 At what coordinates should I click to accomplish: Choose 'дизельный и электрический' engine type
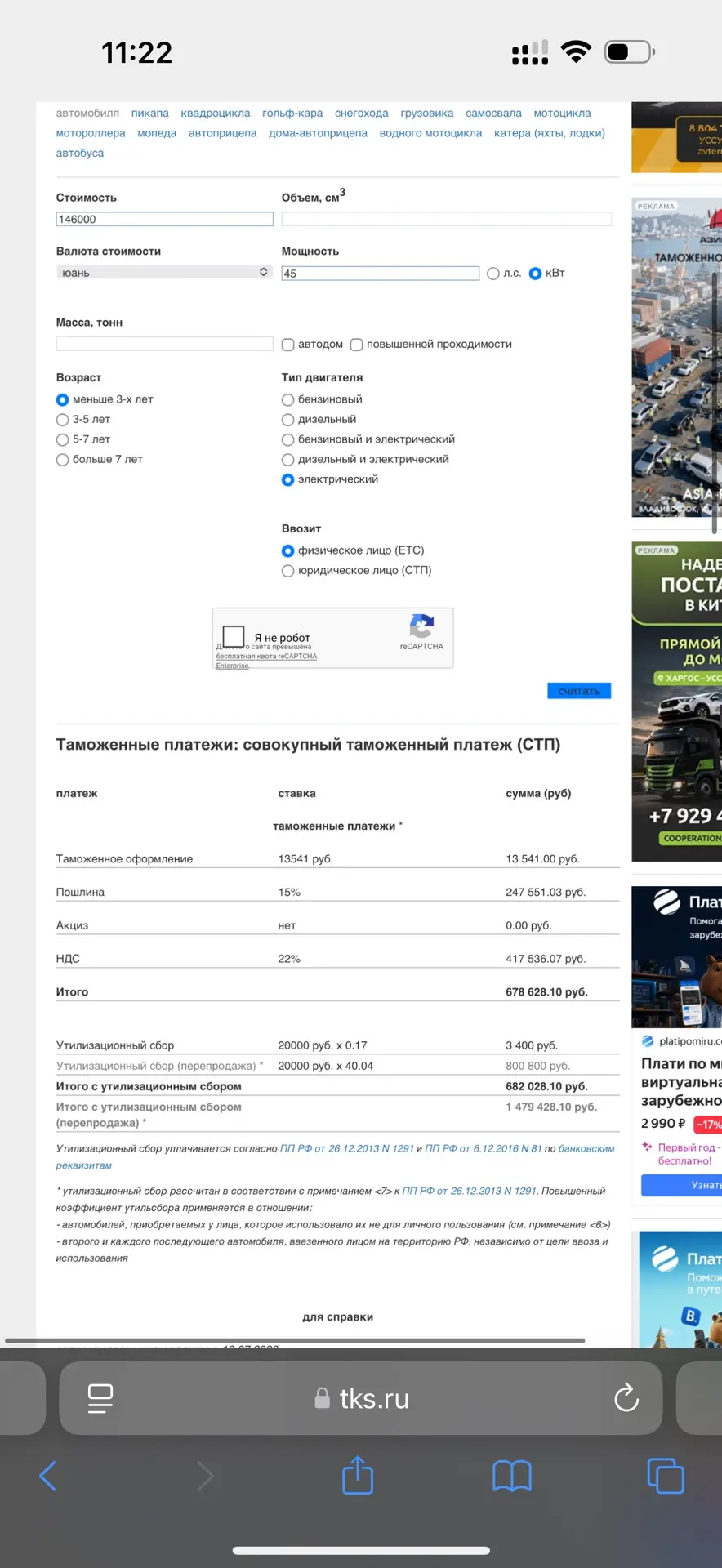[287, 460]
